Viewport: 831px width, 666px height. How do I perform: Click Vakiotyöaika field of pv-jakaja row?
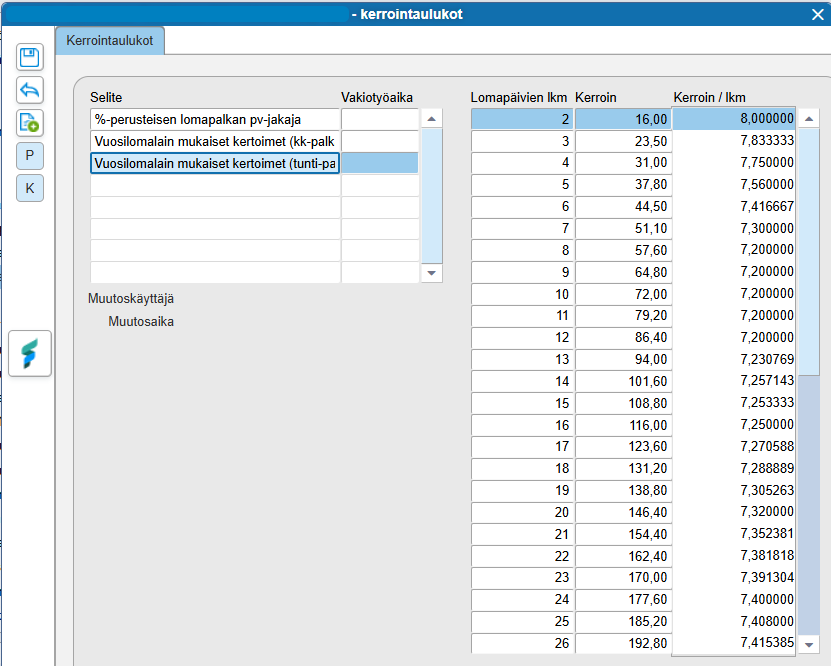379,120
